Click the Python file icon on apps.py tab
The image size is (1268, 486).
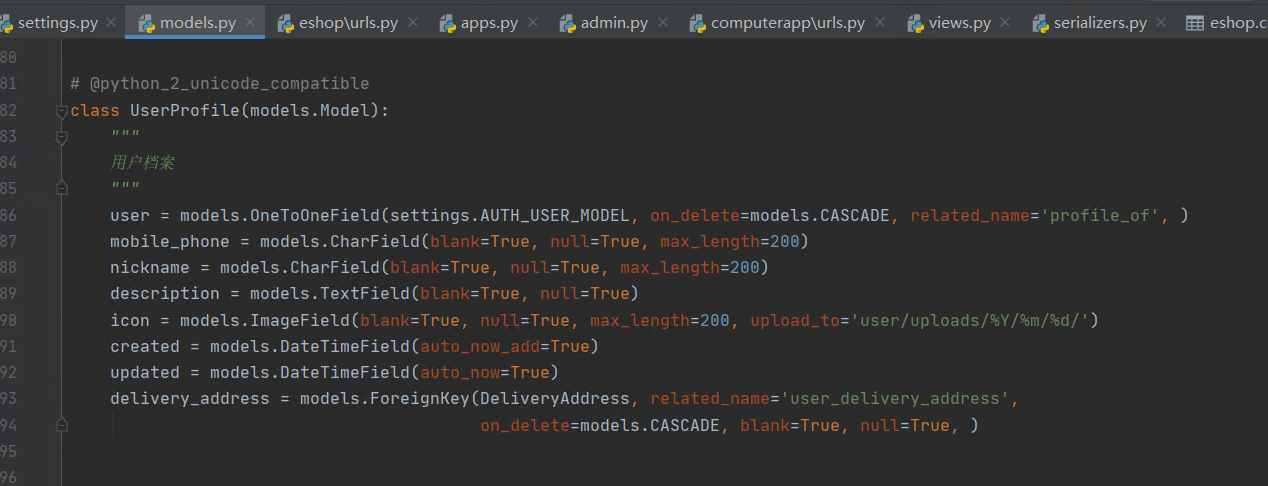point(447,22)
